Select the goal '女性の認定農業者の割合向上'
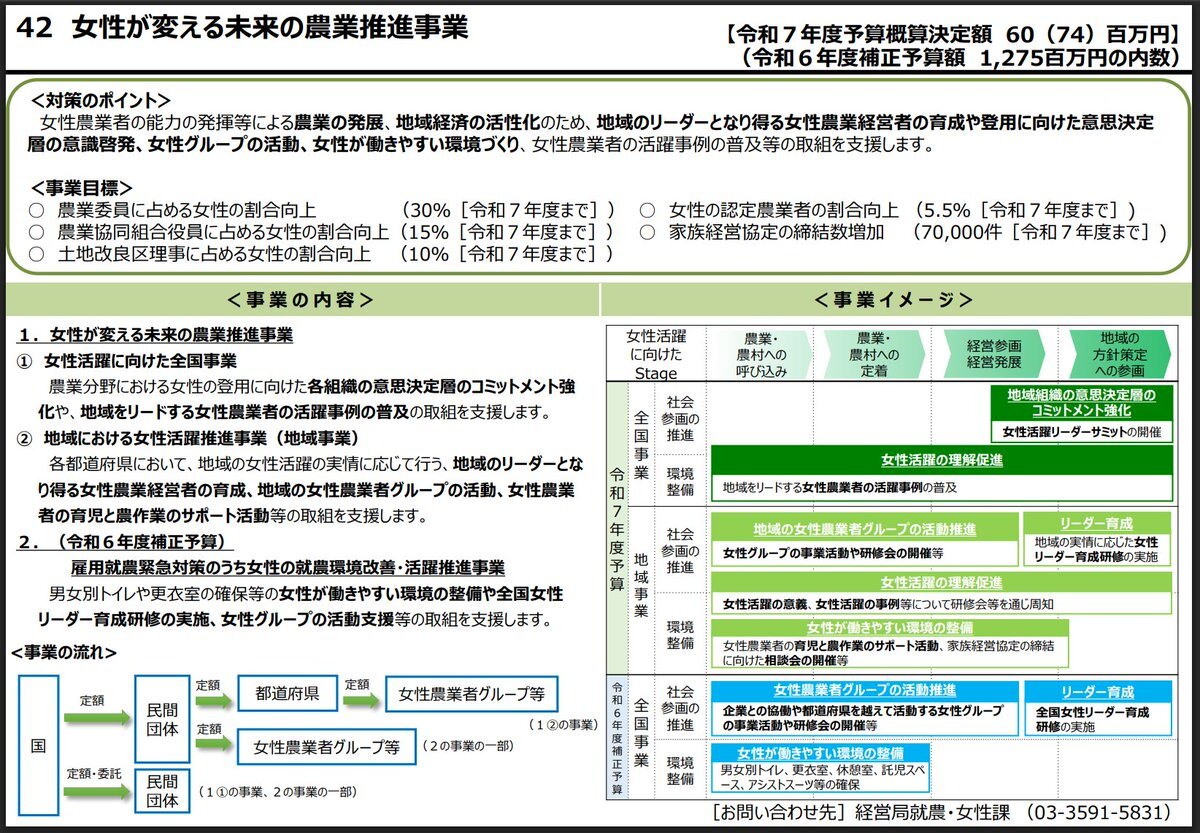 pyautogui.click(x=783, y=210)
